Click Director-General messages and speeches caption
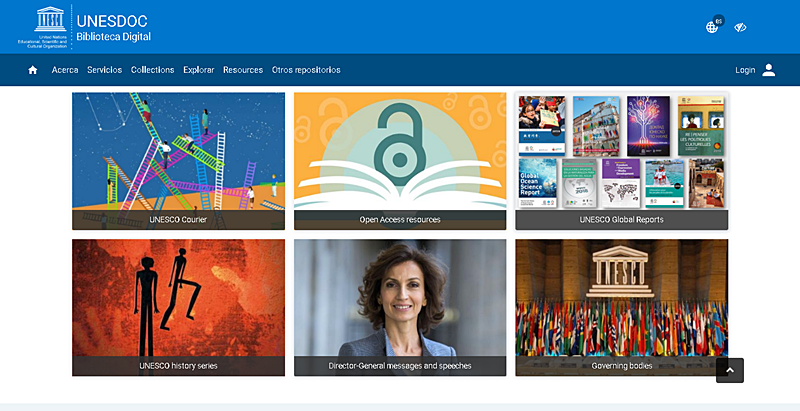The height and width of the screenshot is (411, 800). 400,366
